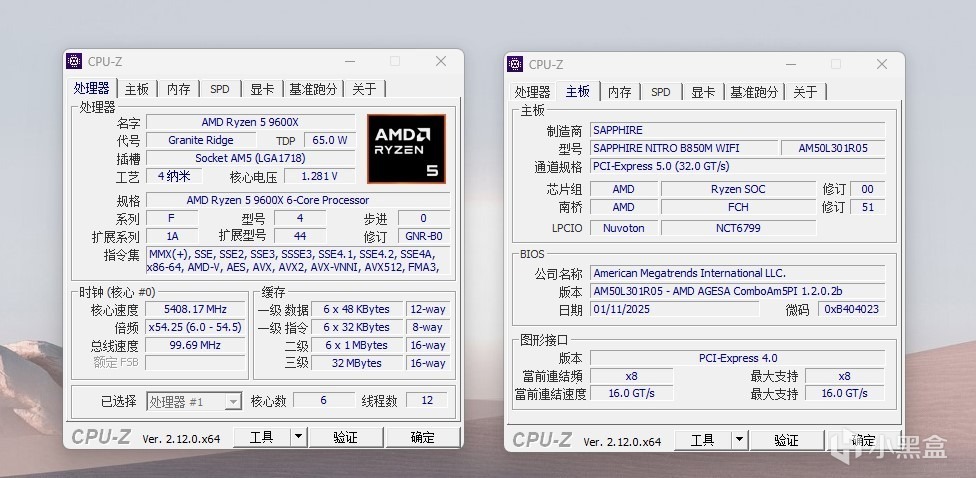This screenshot has width=976, height=478.
Task: Click the 6-Core Processor specification field
Action: (298, 200)
